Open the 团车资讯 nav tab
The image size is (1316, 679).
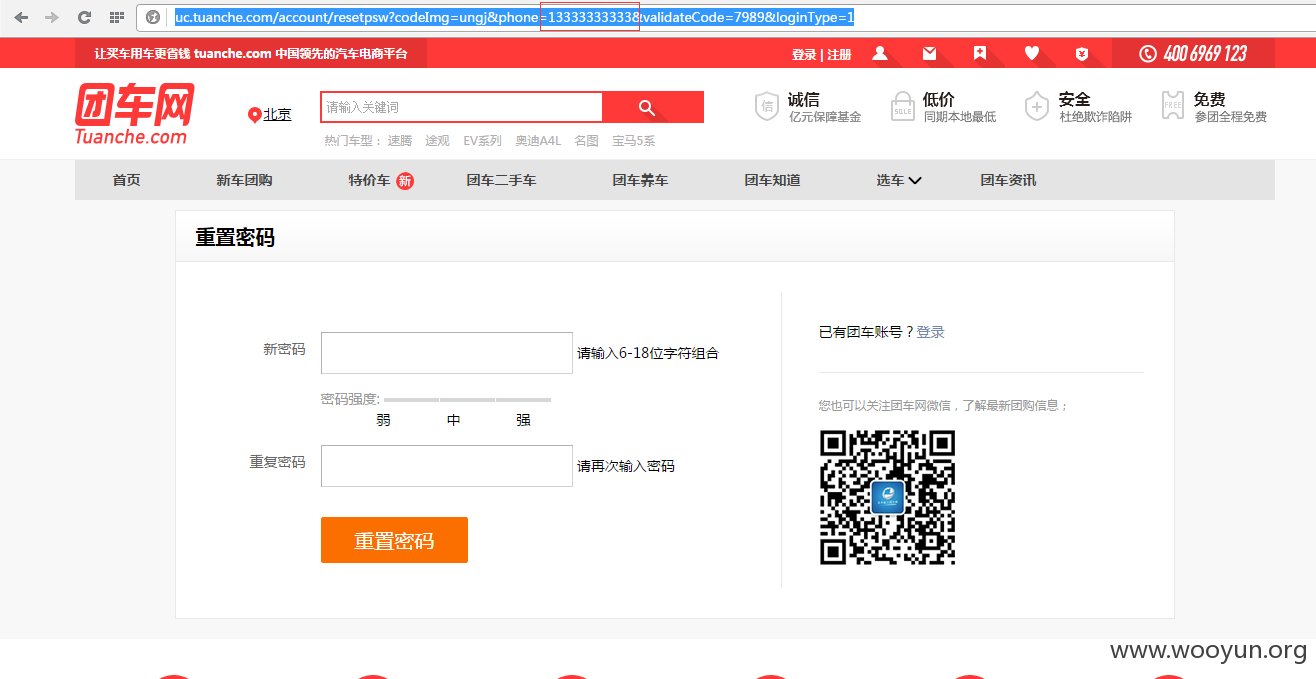click(x=1008, y=180)
